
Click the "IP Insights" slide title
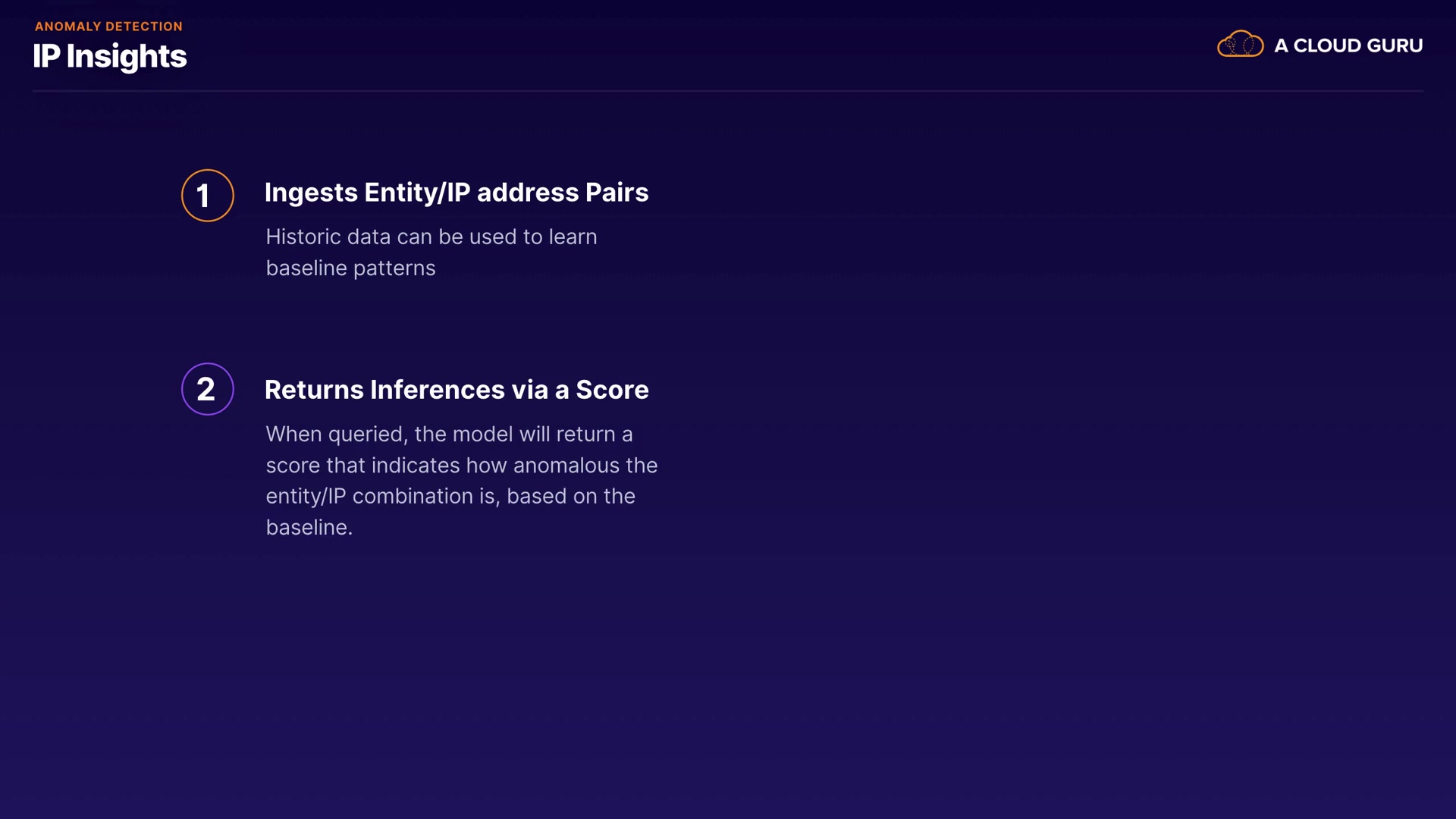110,56
